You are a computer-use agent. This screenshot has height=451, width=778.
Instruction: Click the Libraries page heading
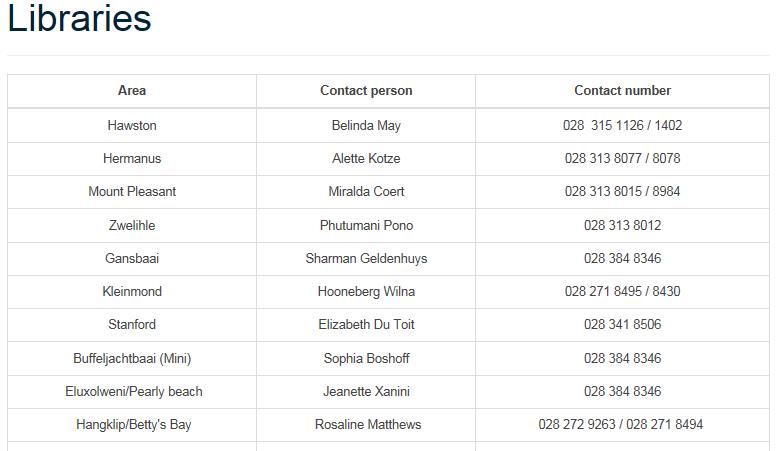[x=80, y=19]
